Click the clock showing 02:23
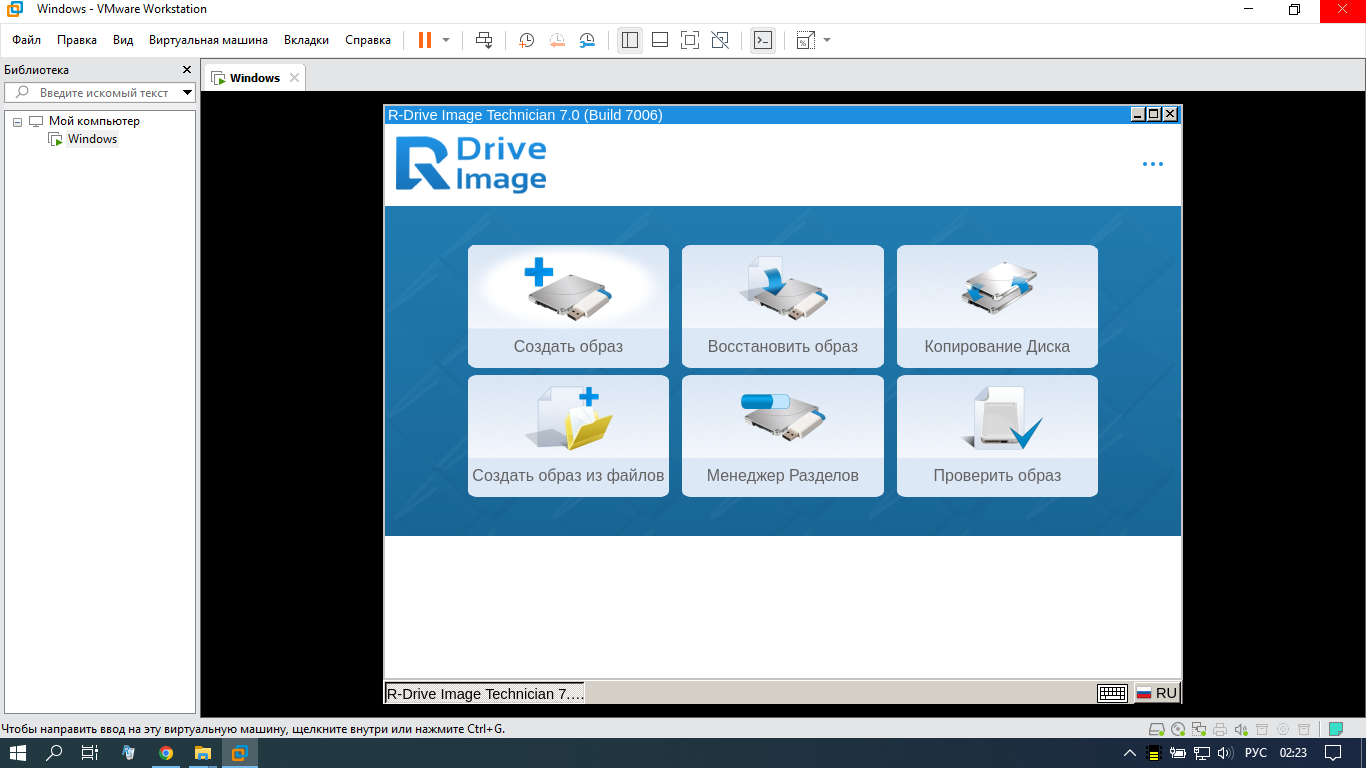The width and height of the screenshot is (1366, 768). [x=1293, y=753]
